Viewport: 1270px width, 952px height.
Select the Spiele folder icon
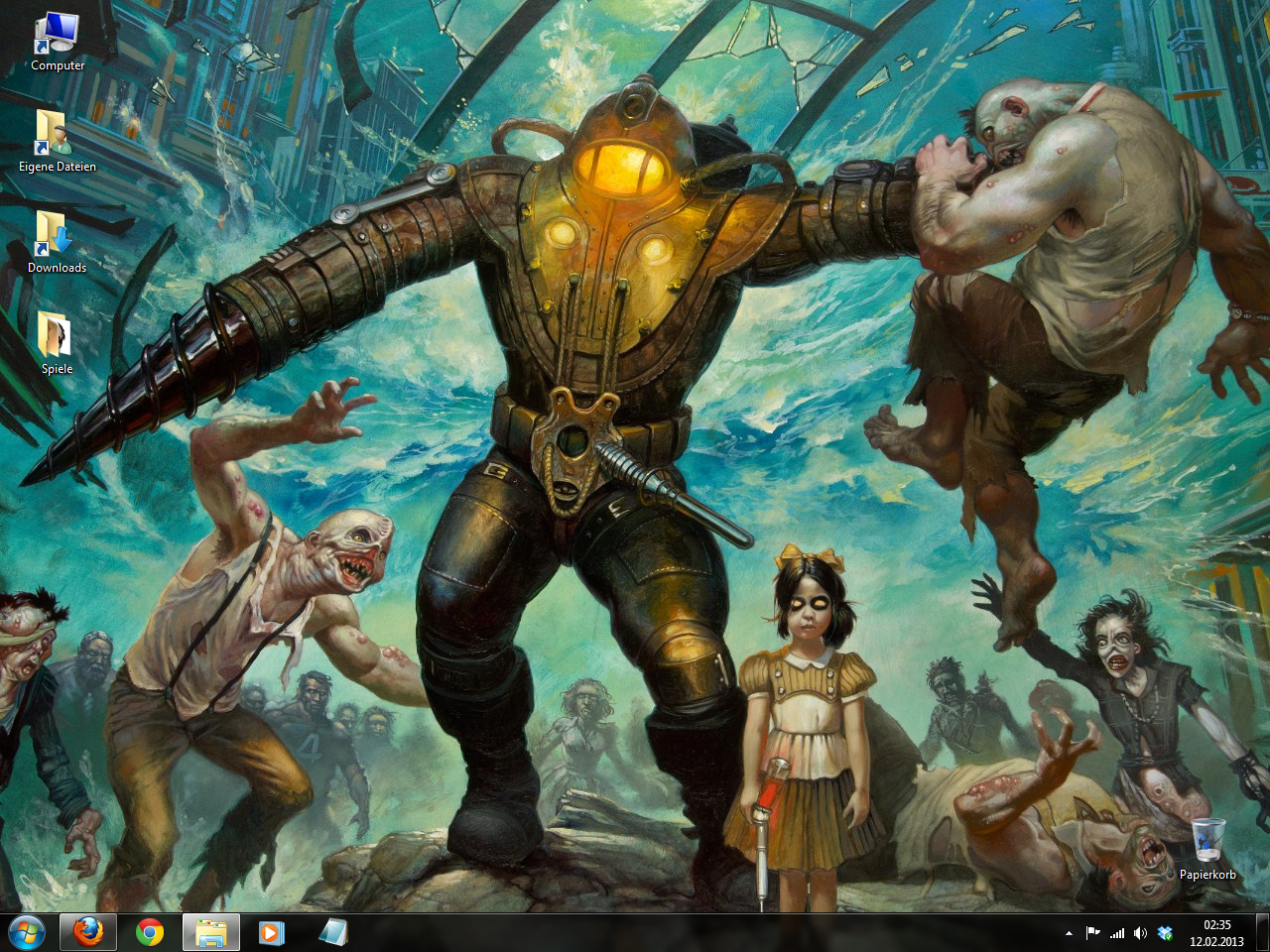(x=57, y=337)
